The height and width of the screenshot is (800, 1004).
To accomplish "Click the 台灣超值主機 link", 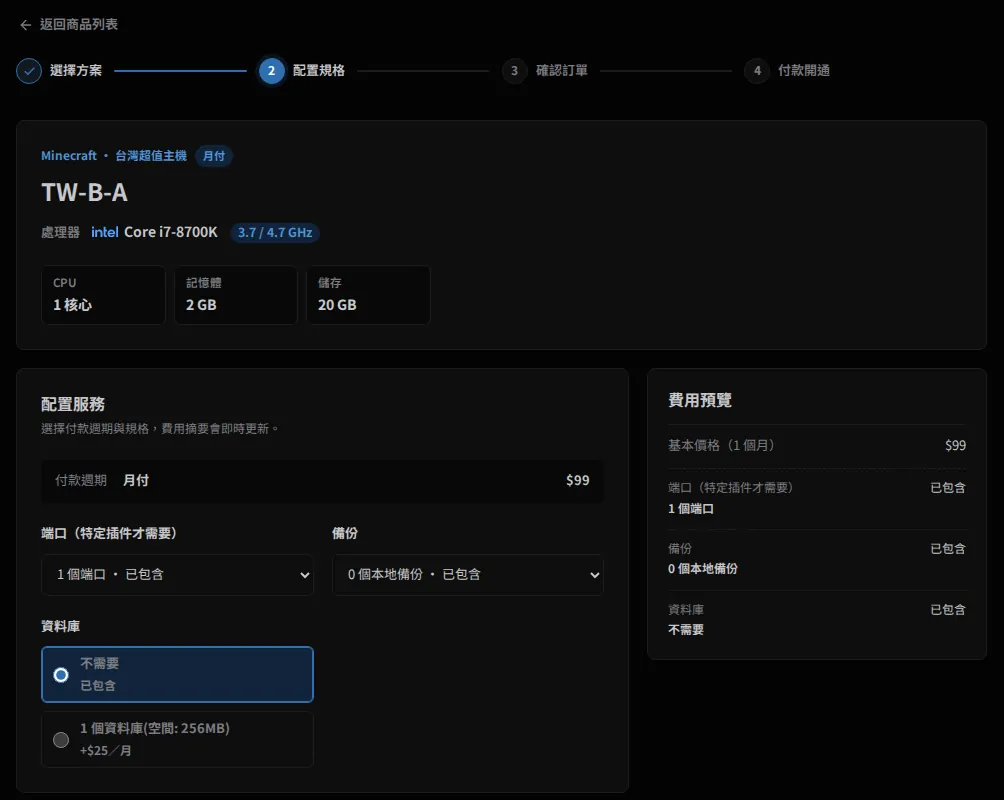I will (x=151, y=156).
